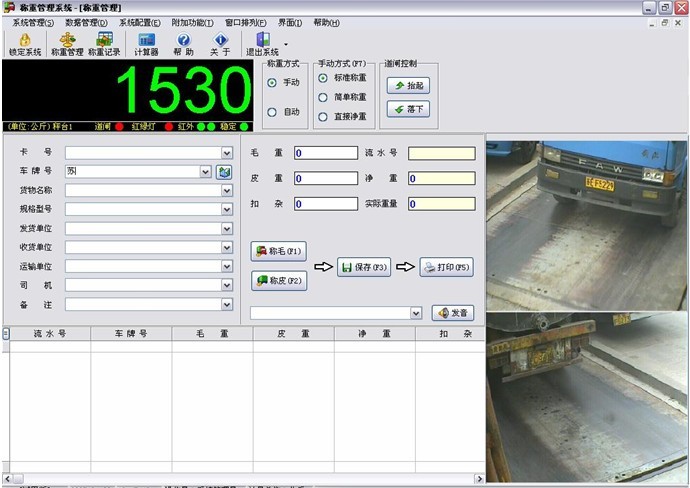Click into the 毛重 input field
The width and height of the screenshot is (690, 488).
[326, 154]
